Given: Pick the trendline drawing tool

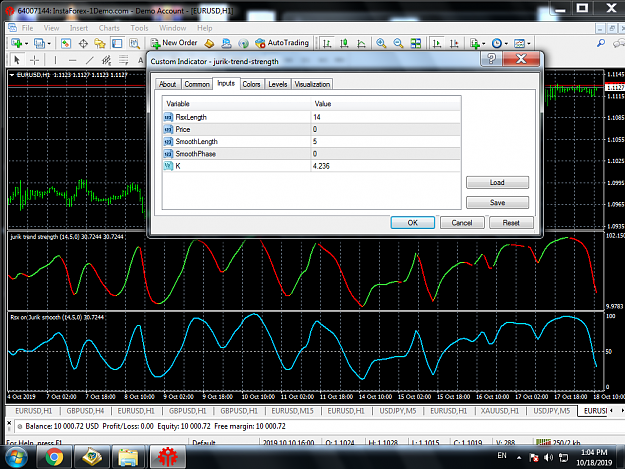Looking at the screenshot, I should (90, 60).
